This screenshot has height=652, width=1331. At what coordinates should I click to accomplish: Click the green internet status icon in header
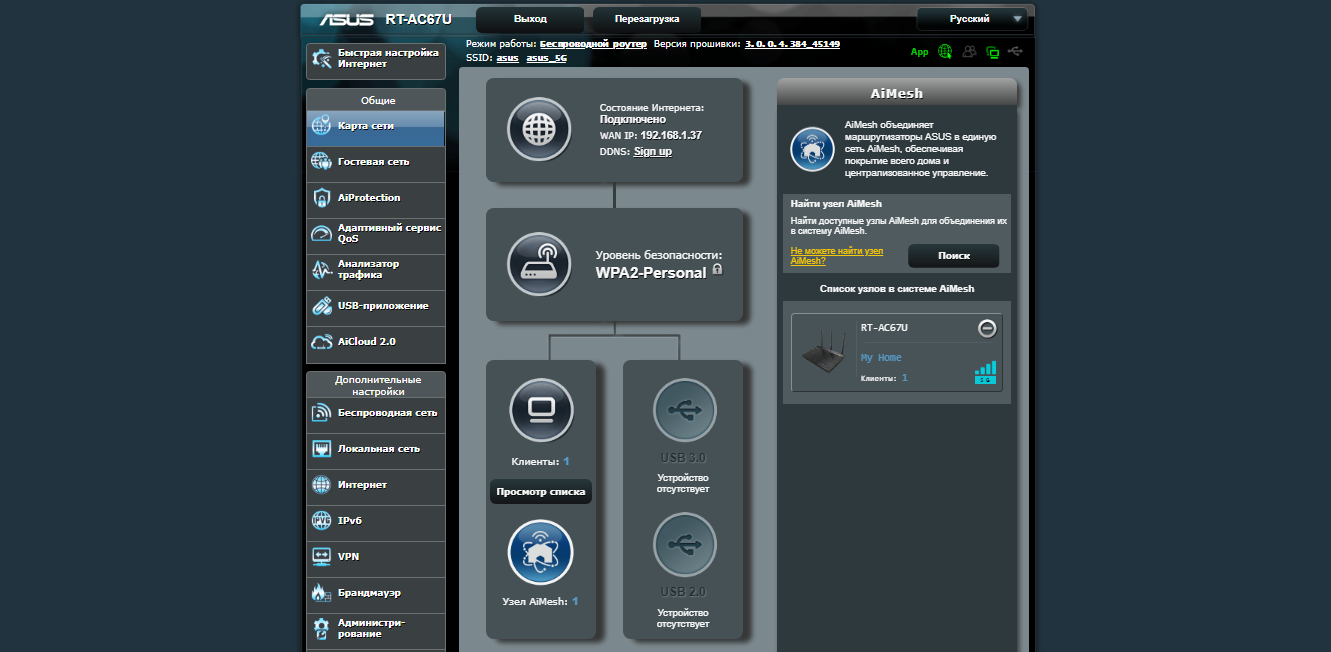945,52
